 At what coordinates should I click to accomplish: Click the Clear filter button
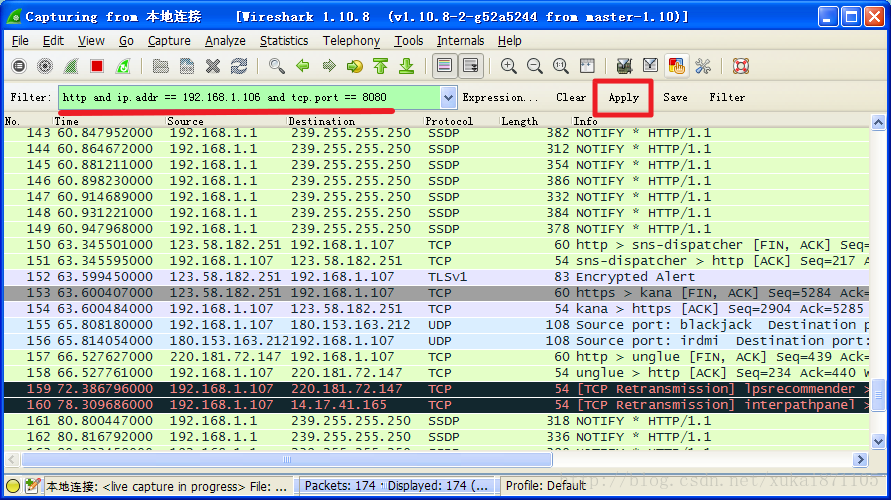(571, 98)
